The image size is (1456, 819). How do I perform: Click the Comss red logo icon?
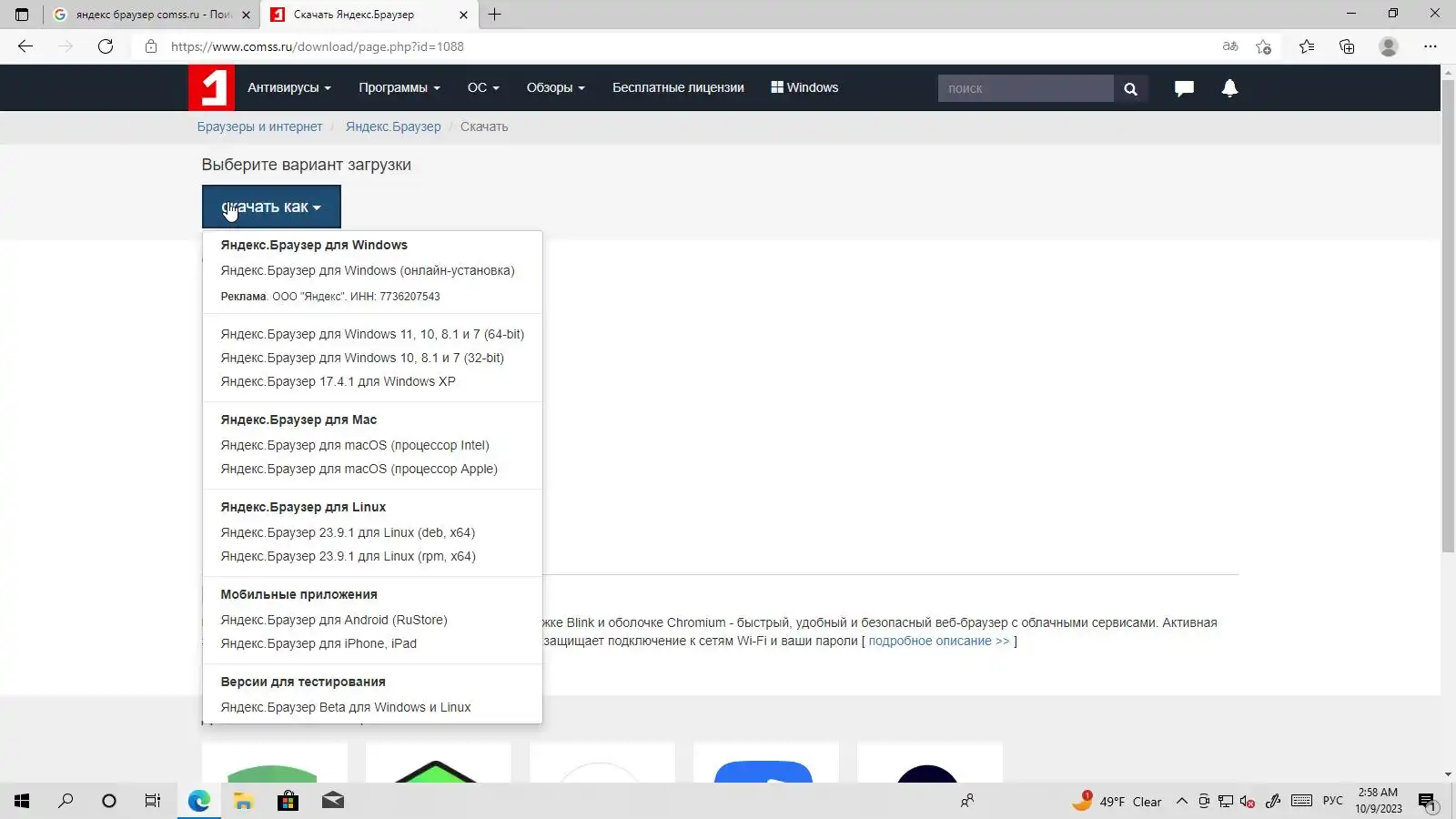click(x=211, y=87)
